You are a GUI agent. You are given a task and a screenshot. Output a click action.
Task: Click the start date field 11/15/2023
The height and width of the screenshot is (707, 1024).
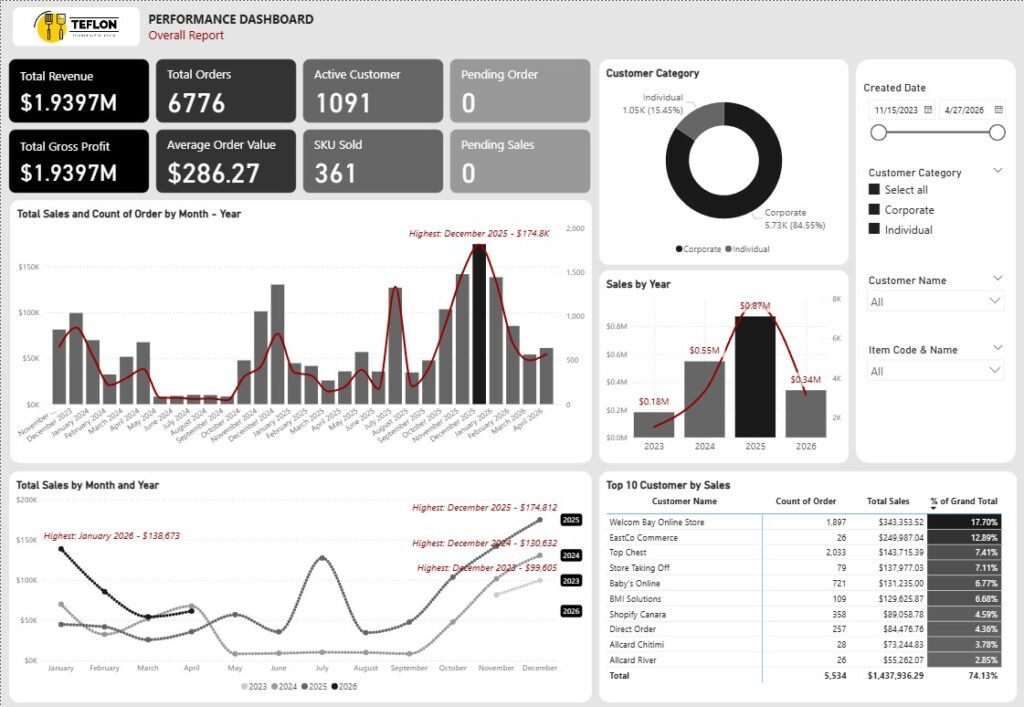click(896, 110)
